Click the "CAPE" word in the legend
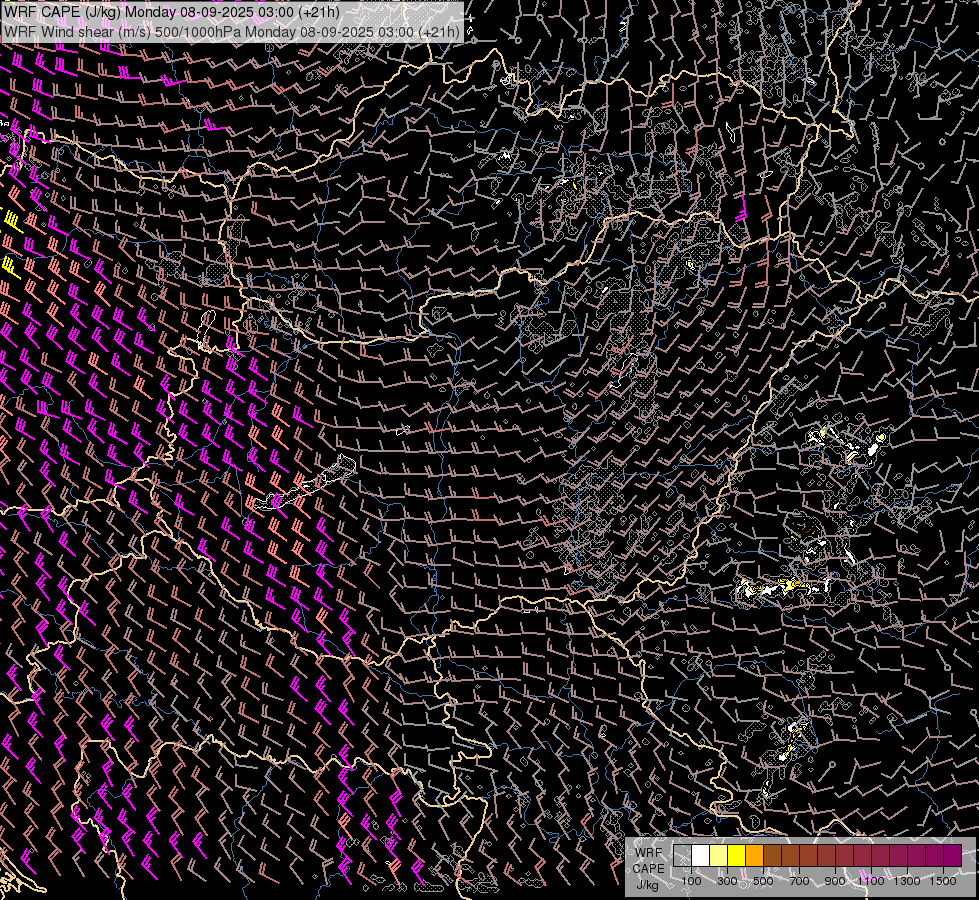This screenshot has width=979, height=900. point(648,869)
